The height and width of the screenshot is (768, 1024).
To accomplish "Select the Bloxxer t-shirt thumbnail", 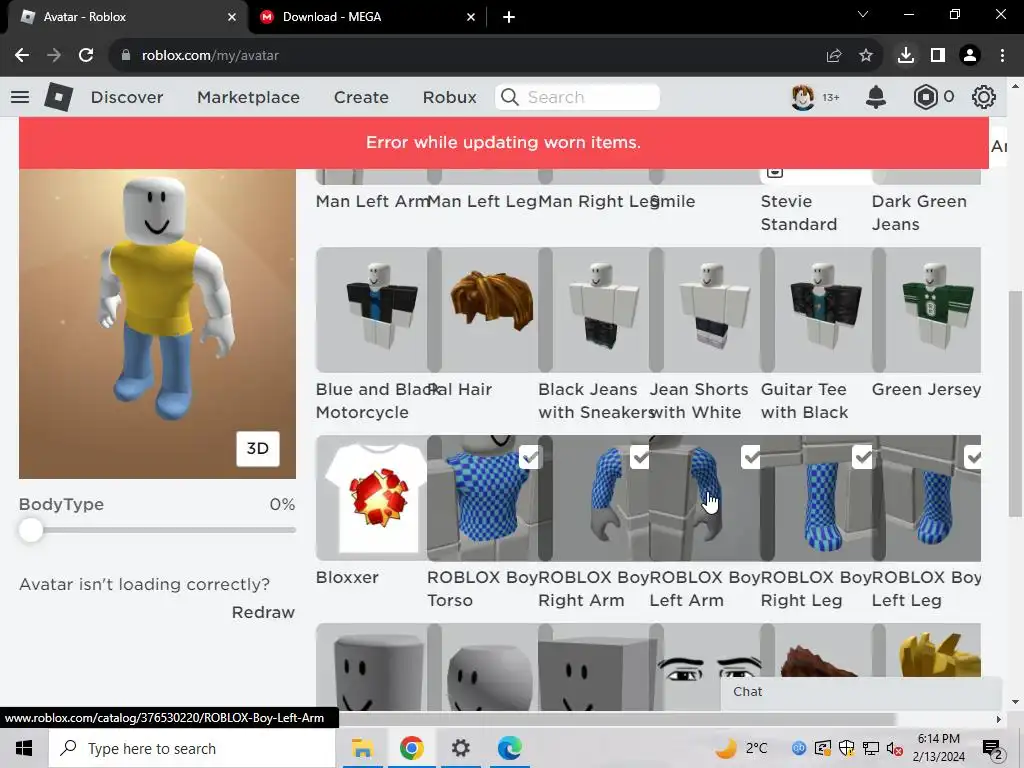I will click(x=372, y=498).
